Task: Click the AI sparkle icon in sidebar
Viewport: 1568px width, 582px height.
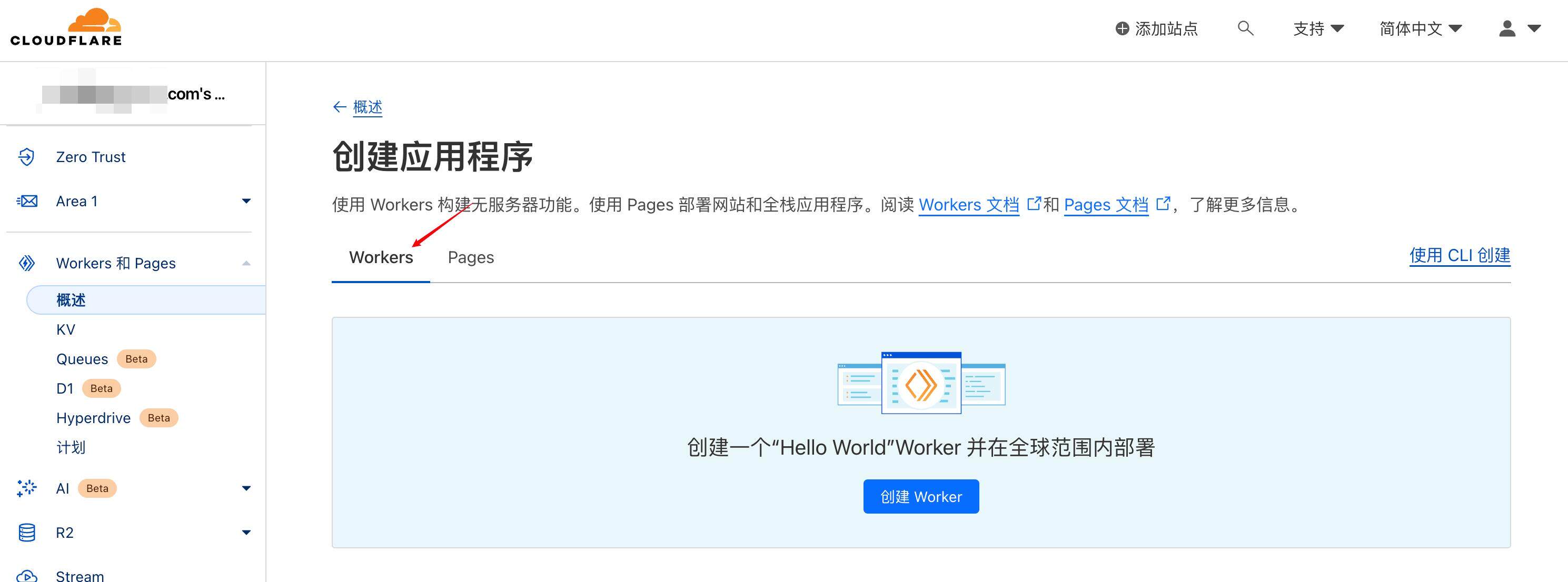Action: [x=26, y=488]
